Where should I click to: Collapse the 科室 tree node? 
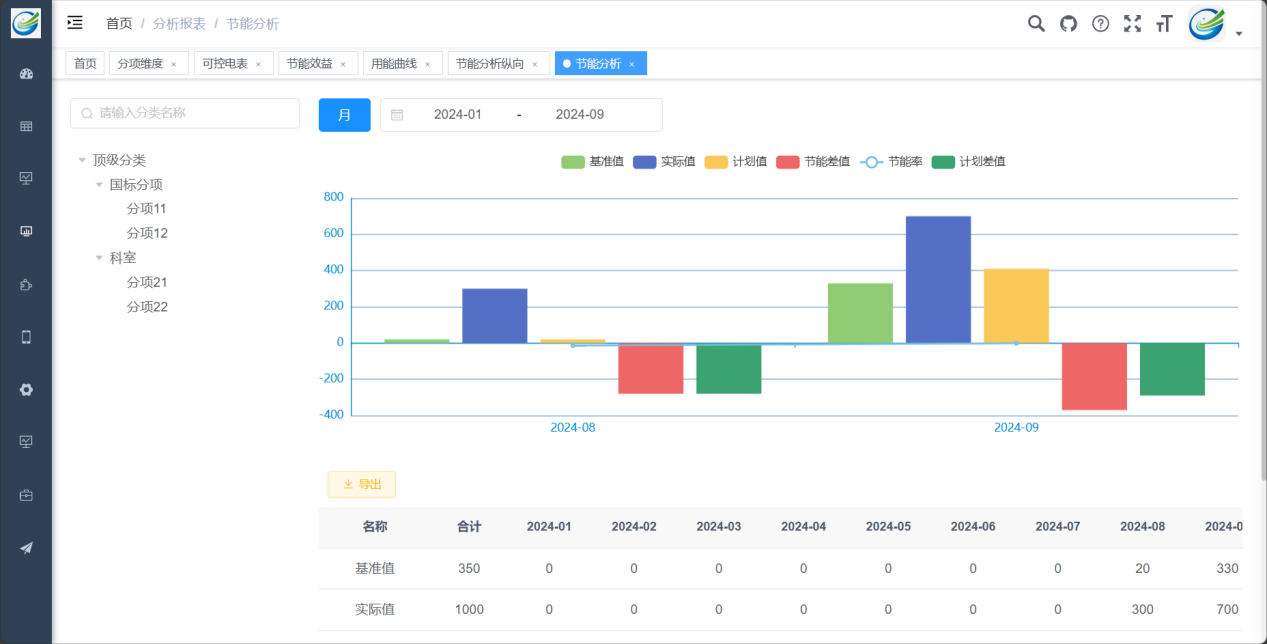pos(99,258)
